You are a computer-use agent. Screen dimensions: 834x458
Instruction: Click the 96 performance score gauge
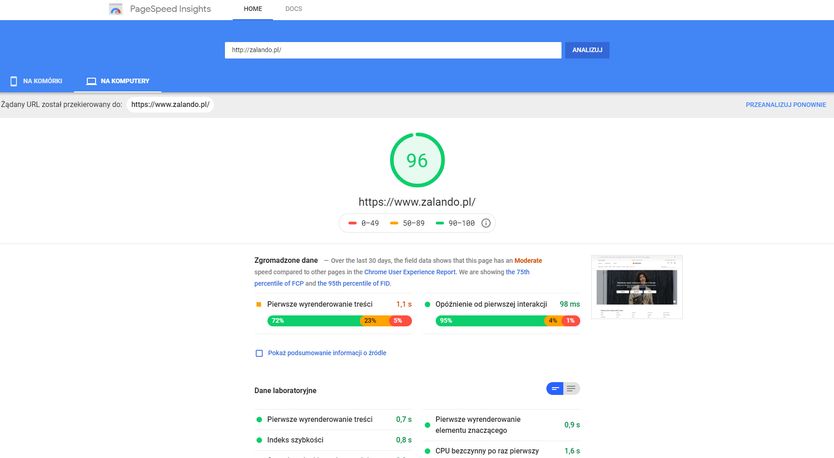click(x=417, y=160)
